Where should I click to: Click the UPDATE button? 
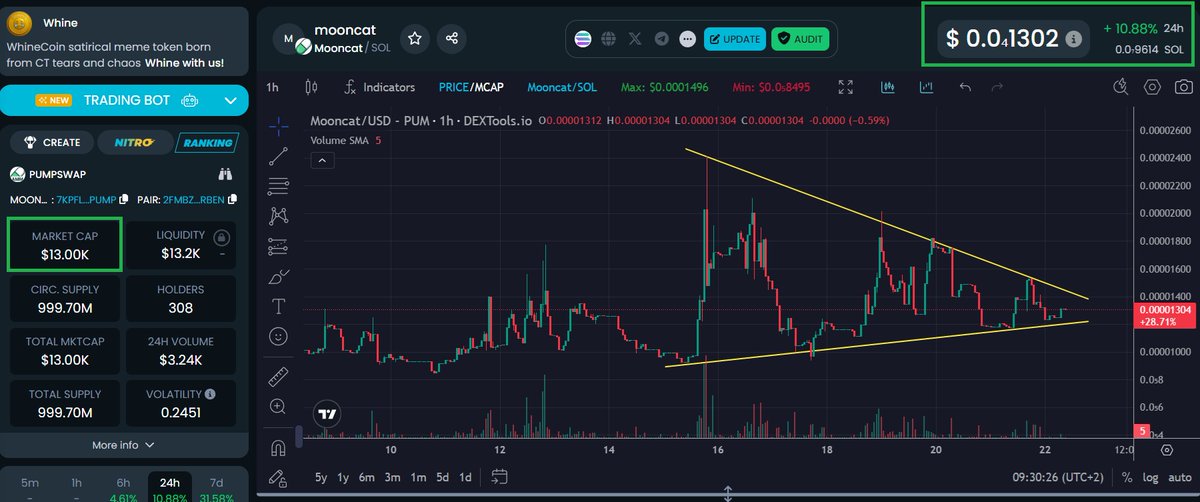coord(734,39)
